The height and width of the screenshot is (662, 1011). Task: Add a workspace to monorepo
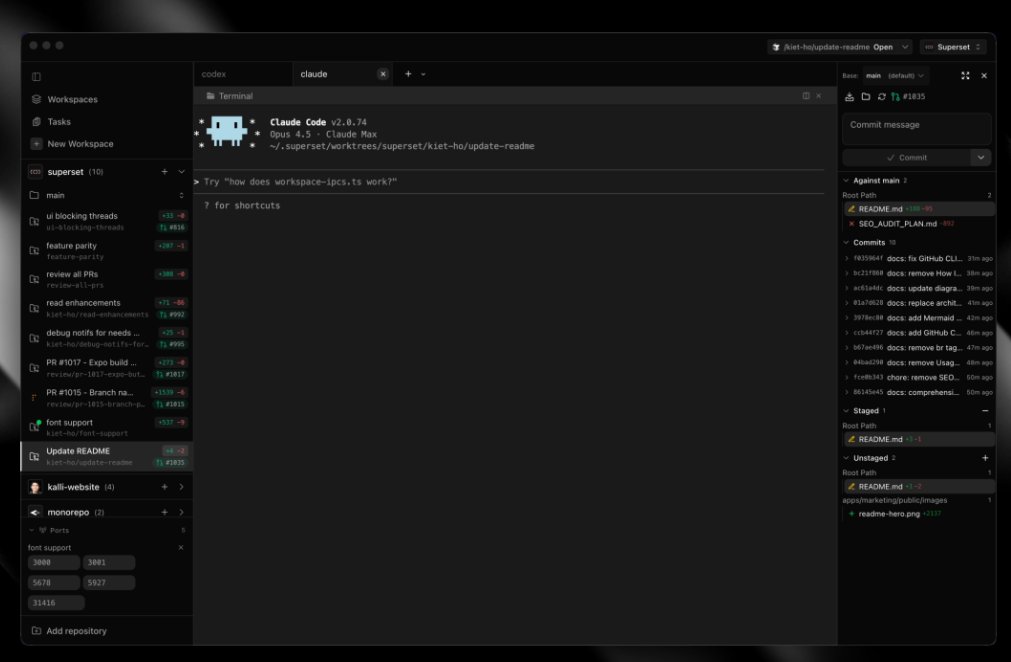coord(164,512)
